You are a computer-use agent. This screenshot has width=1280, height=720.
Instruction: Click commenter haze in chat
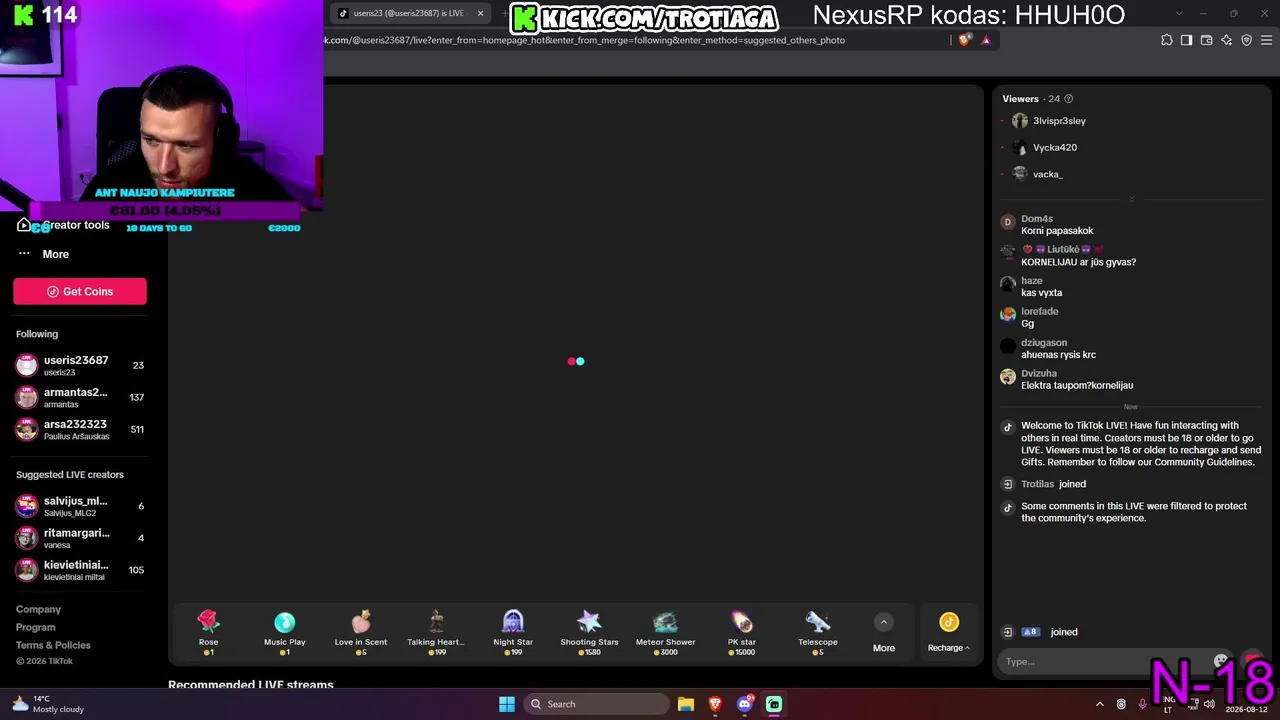[1032, 281]
